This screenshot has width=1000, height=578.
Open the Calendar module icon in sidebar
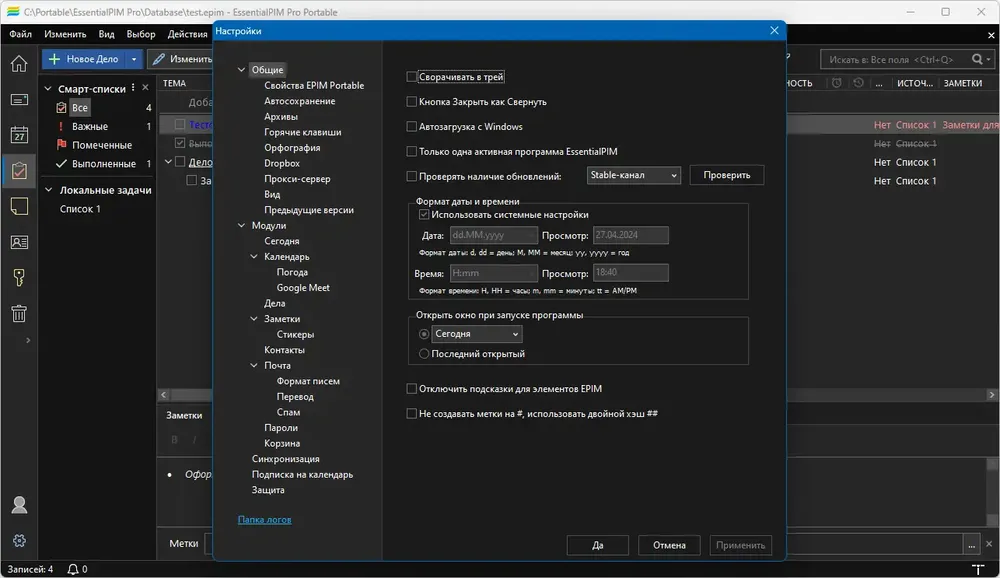click(x=19, y=135)
